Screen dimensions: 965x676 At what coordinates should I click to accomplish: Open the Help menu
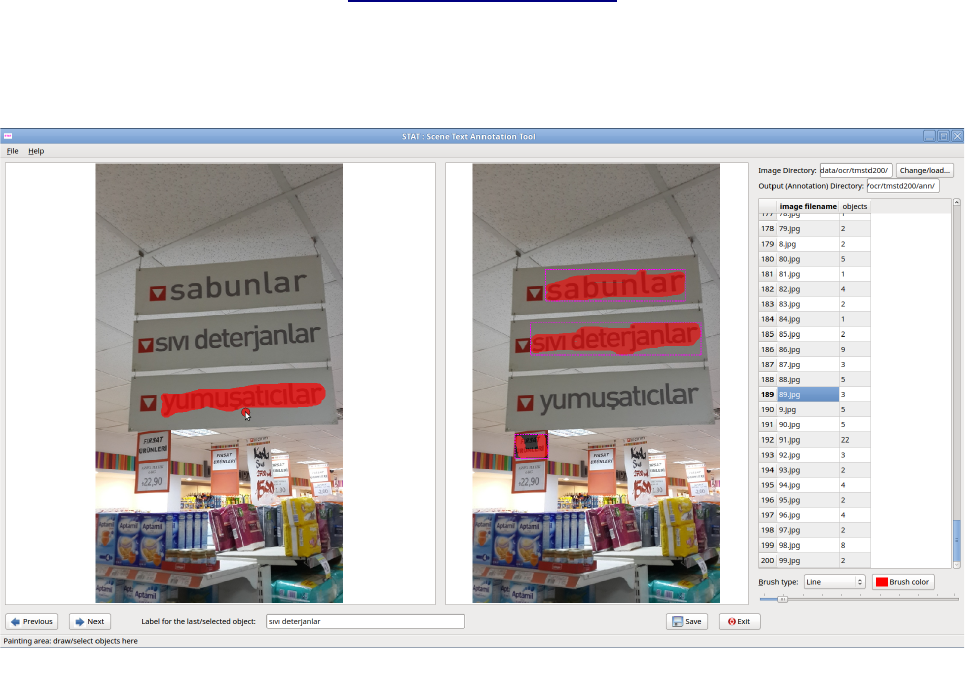36,151
